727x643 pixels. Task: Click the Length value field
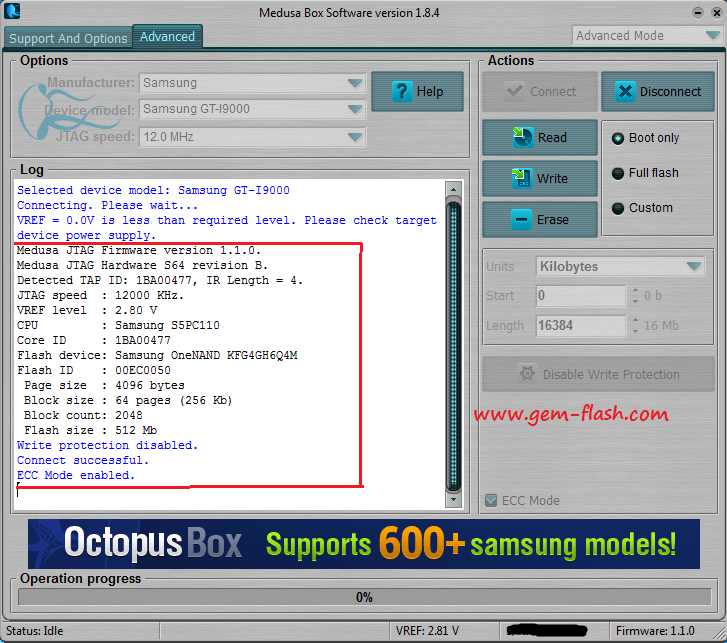580,325
